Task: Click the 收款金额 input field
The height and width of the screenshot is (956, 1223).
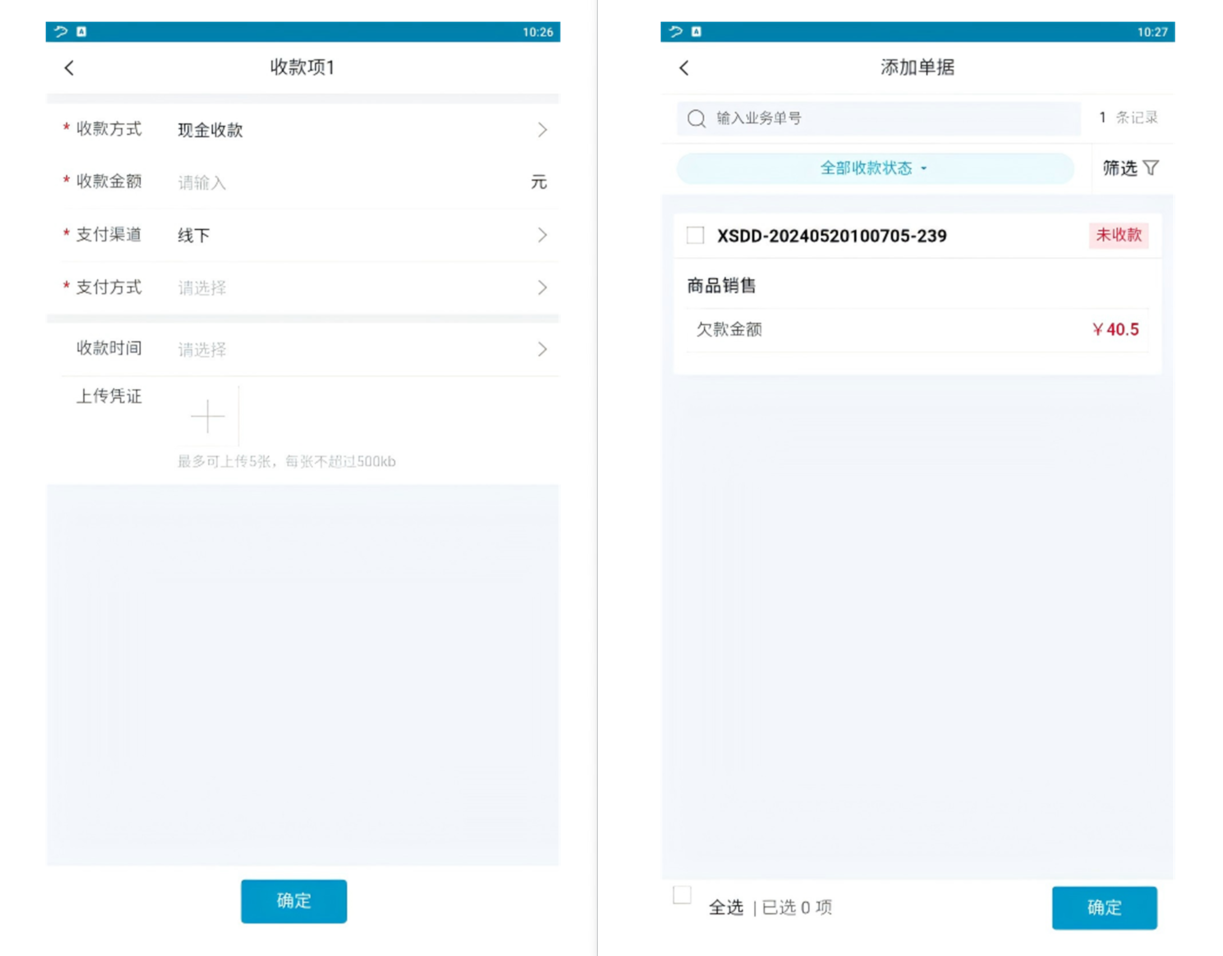Action: tap(350, 183)
